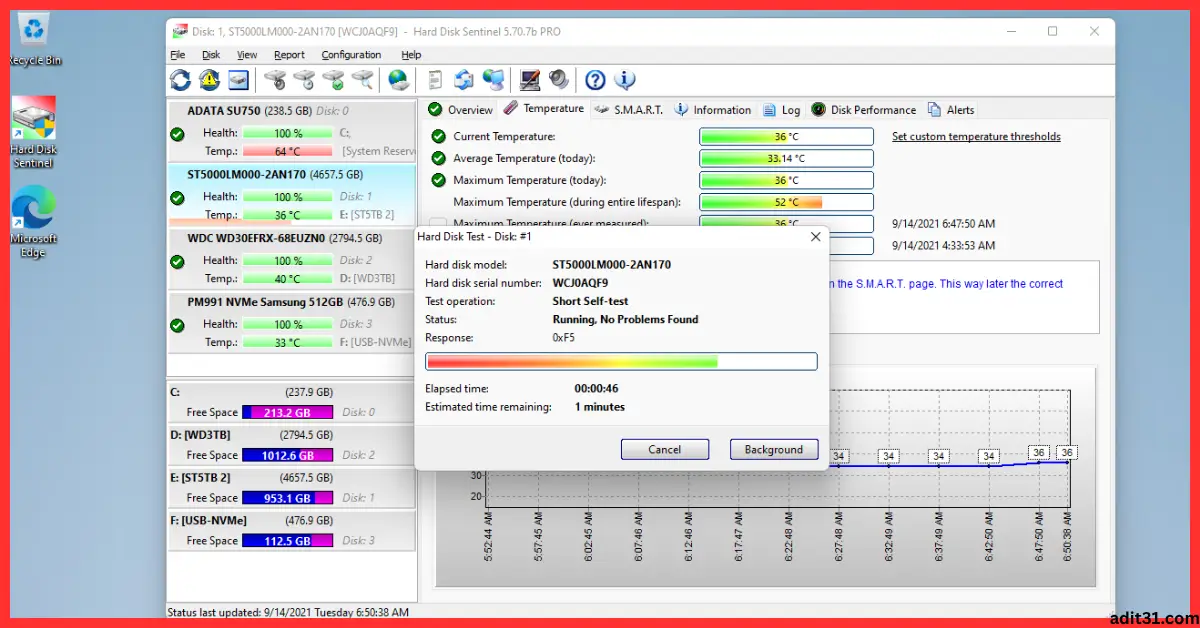1200x628 pixels.
Task: Click the ADATA SU750 health check icon
Action: 177,134
